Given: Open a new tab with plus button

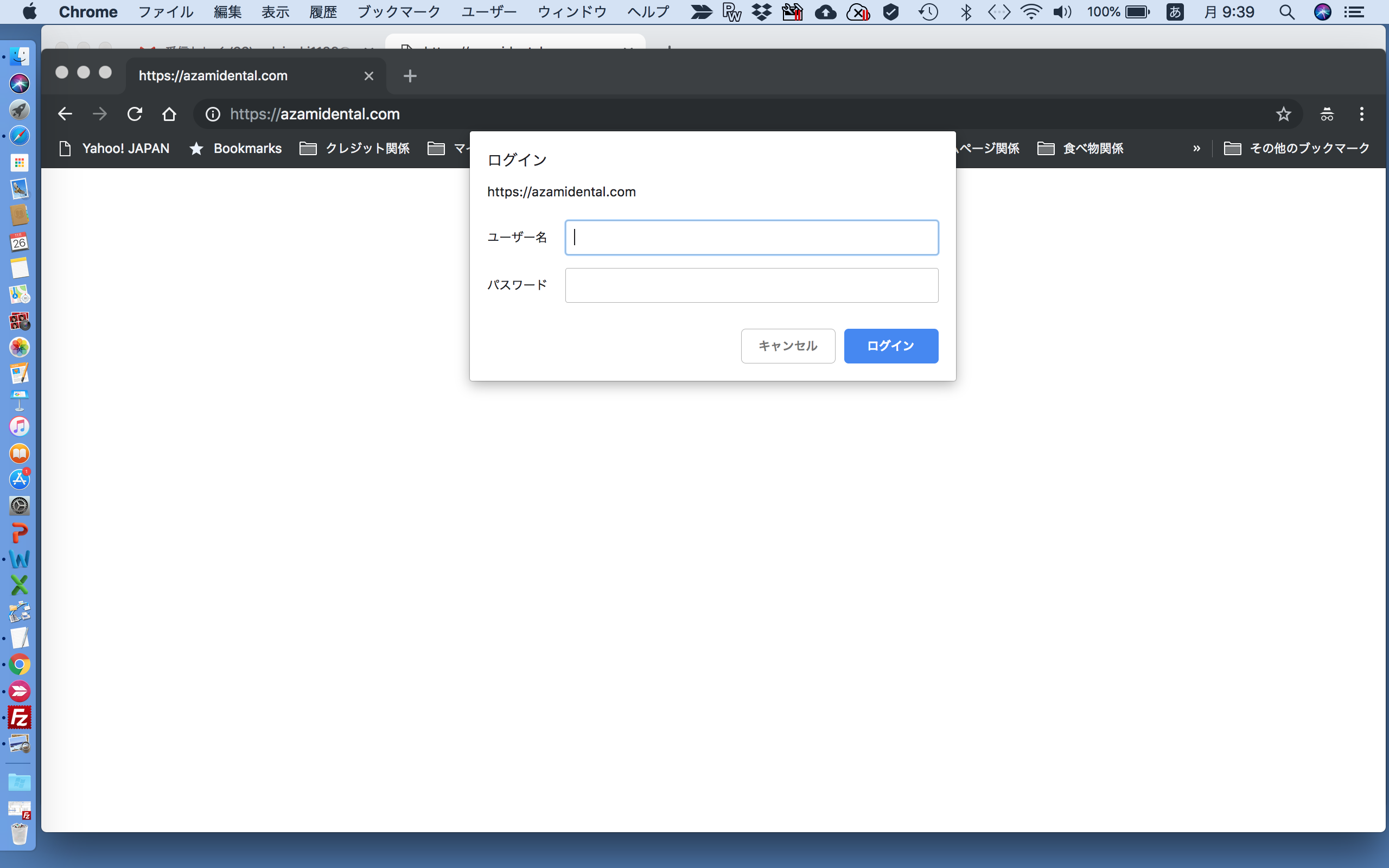Looking at the screenshot, I should pos(410,76).
